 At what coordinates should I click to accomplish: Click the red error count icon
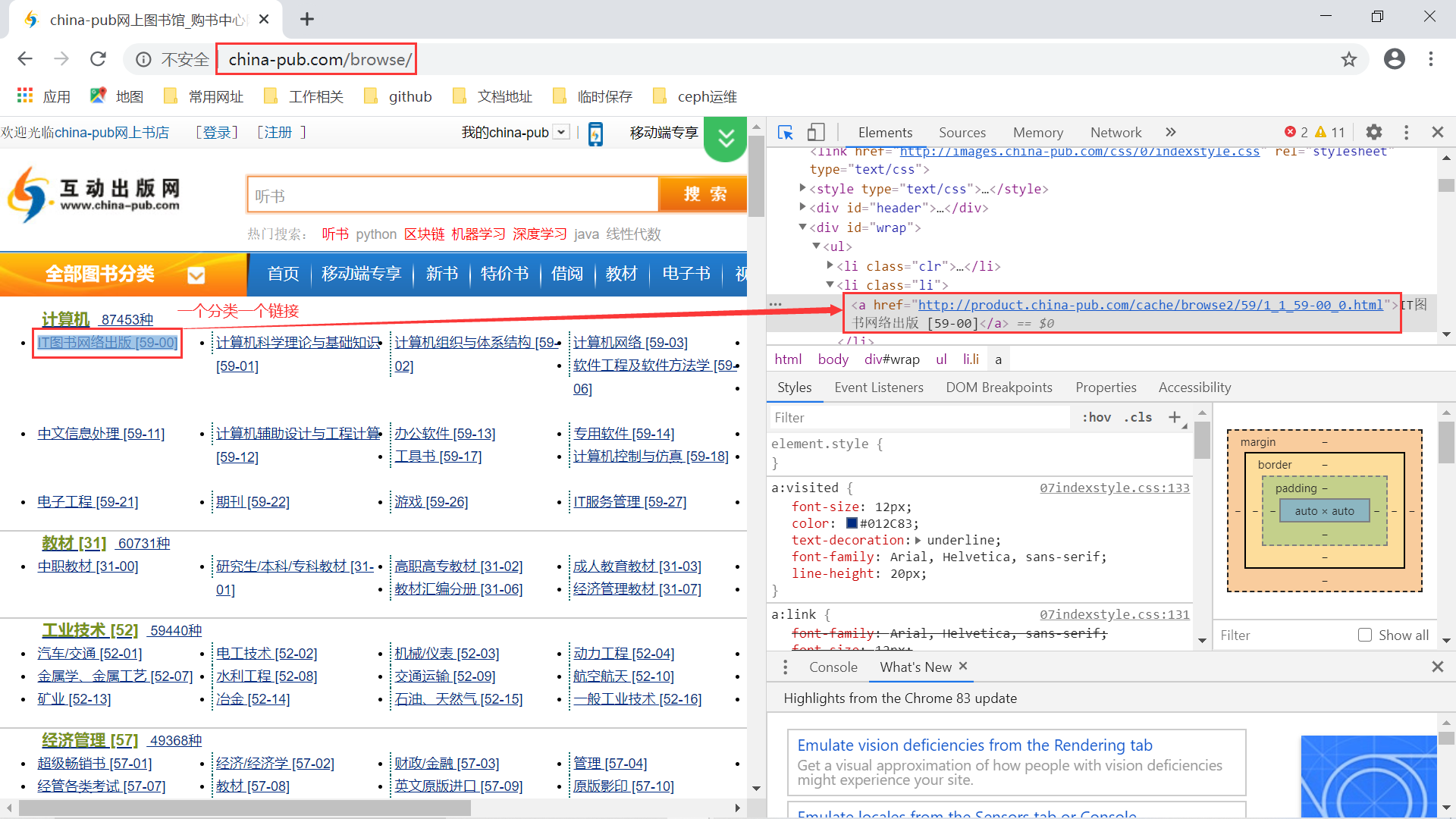(x=1290, y=133)
